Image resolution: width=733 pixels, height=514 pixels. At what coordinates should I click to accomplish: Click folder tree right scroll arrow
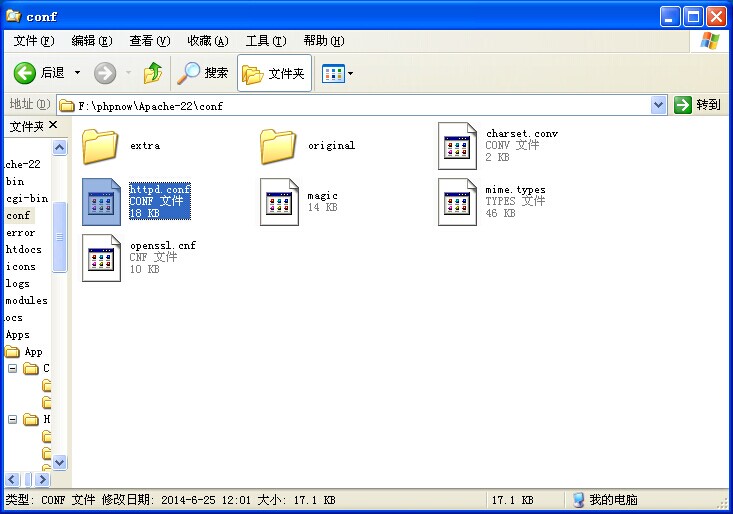pos(42,479)
